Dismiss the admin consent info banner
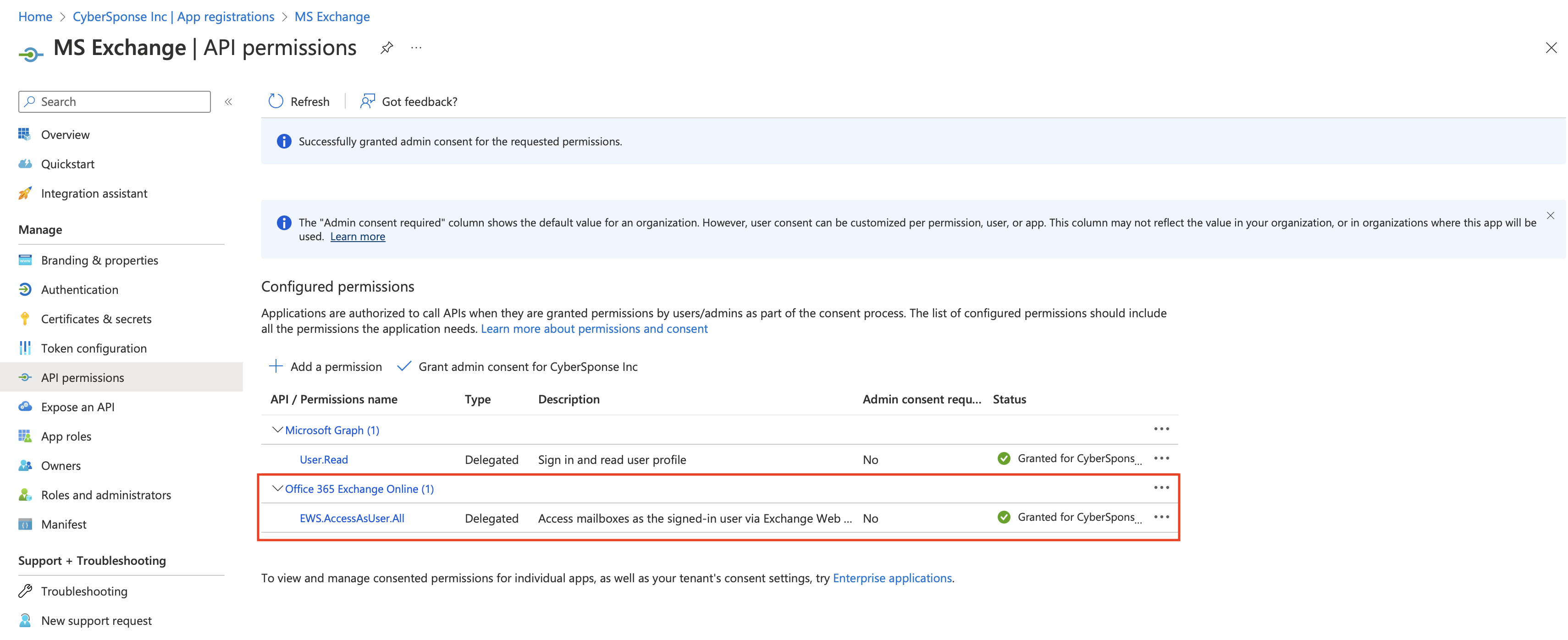This screenshot has width=1568, height=640. coord(1550,215)
